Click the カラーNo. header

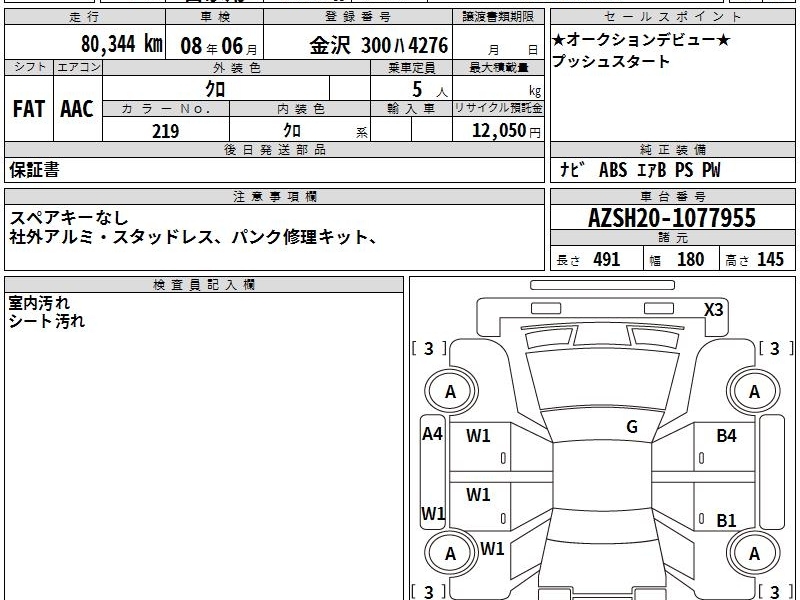(x=166, y=109)
